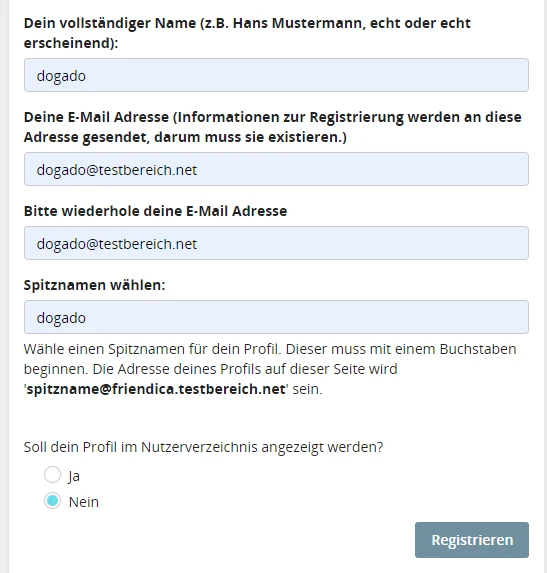Image resolution: width=547 pixels, height=573 pixels.
Task: Focus the first E-Mail address field
Action: 276,169
